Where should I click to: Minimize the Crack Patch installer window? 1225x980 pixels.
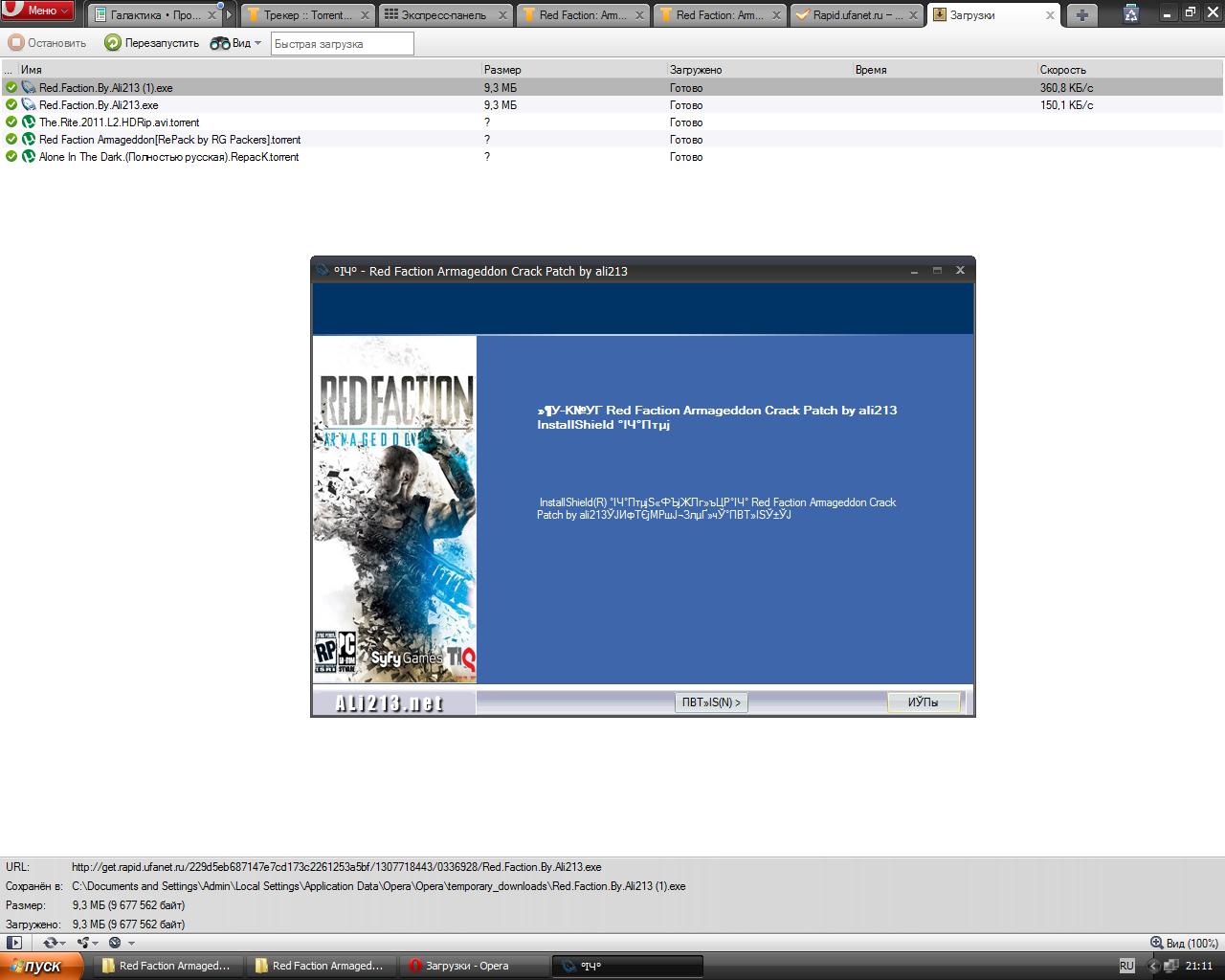915,271
